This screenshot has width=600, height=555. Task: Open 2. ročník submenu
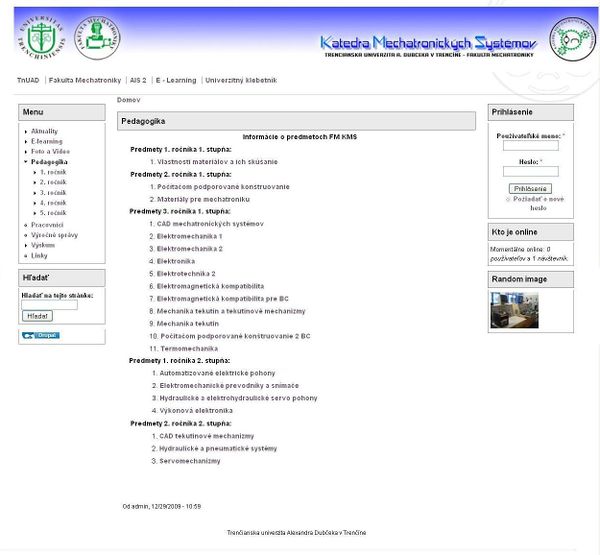pyautogui.click(x=53, y=182)
